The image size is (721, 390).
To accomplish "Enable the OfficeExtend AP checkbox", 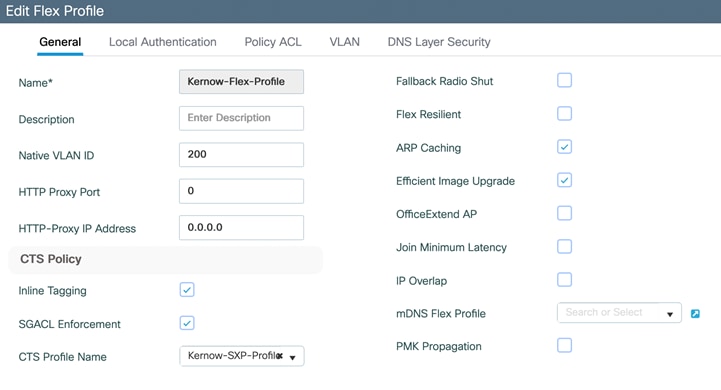I will point(564,213).
